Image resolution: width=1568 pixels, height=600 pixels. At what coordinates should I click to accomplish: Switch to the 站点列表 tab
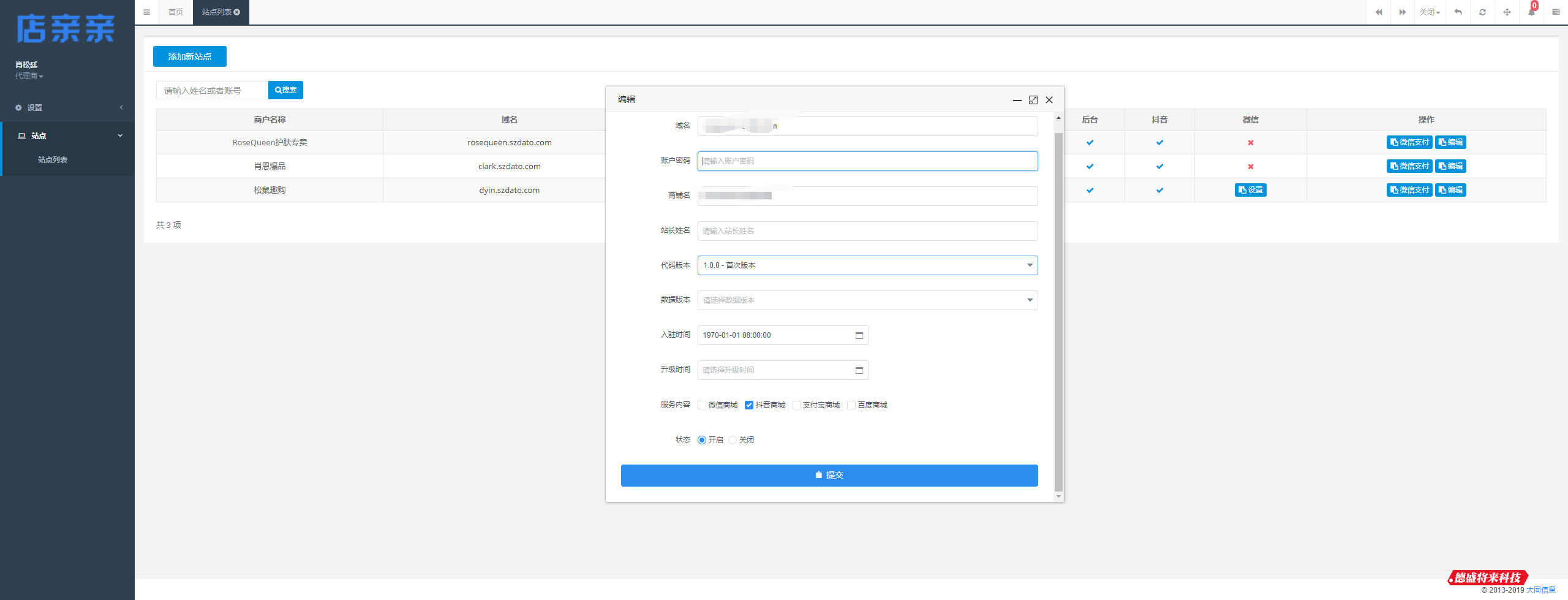[221, 12]
